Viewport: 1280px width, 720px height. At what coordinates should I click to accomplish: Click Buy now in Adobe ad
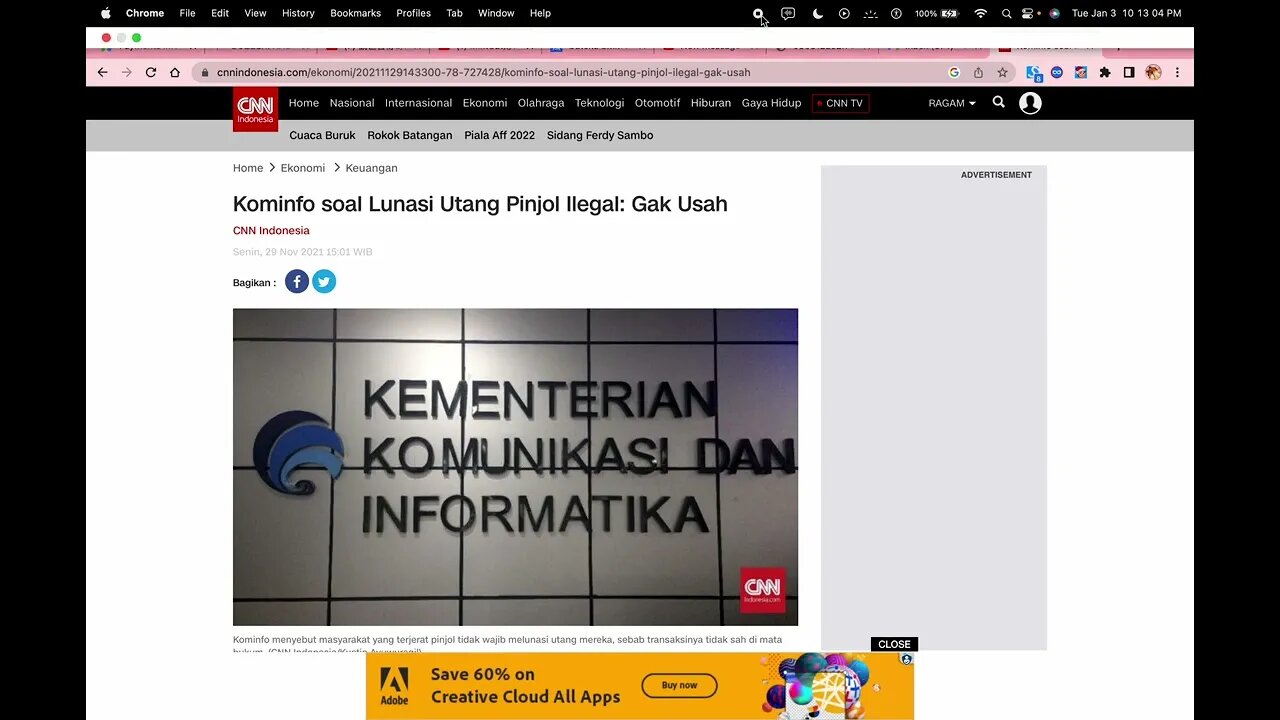680,685
